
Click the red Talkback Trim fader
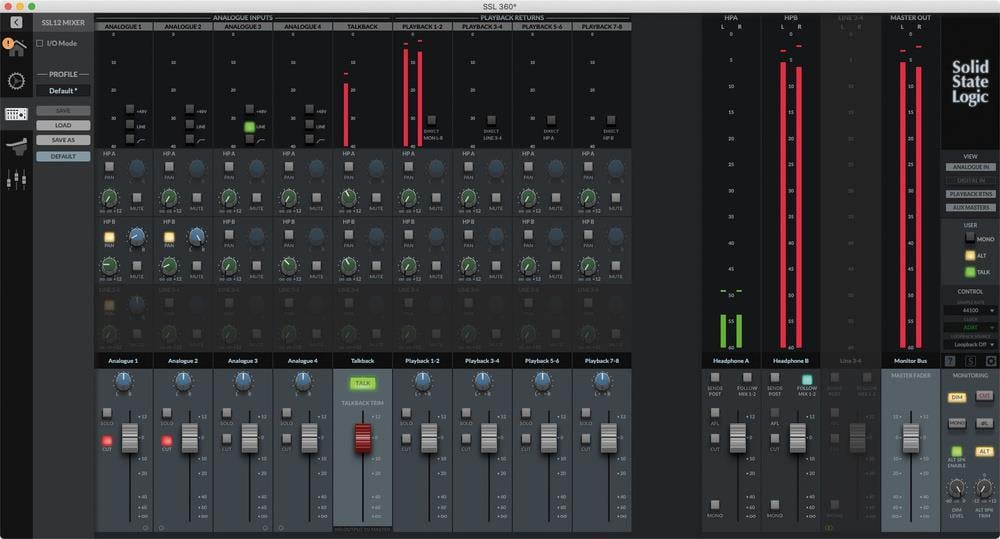362,438
